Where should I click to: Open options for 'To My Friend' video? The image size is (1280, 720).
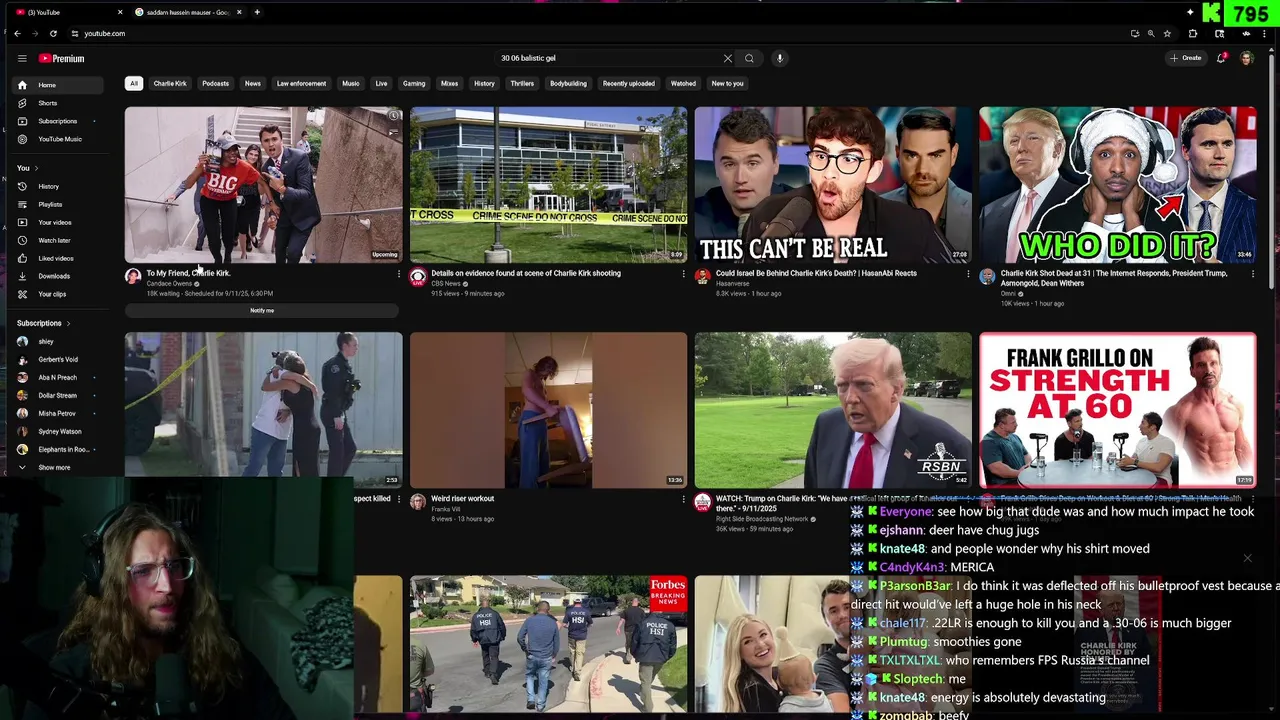(399, 274)
